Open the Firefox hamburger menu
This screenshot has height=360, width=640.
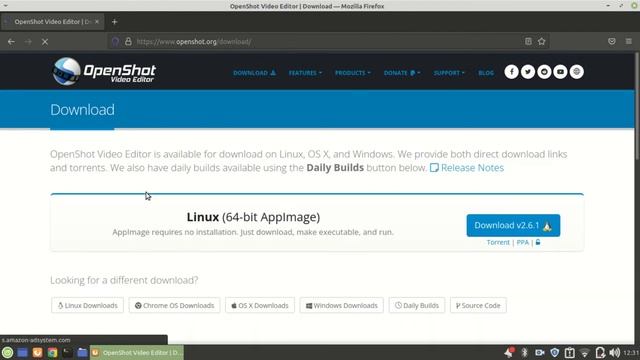point(629,41)
